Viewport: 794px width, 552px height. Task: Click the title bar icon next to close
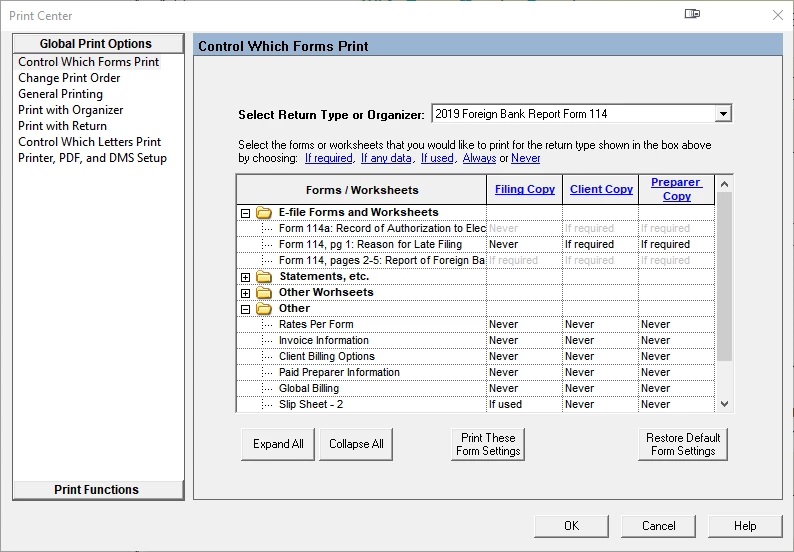coord(692,14)
